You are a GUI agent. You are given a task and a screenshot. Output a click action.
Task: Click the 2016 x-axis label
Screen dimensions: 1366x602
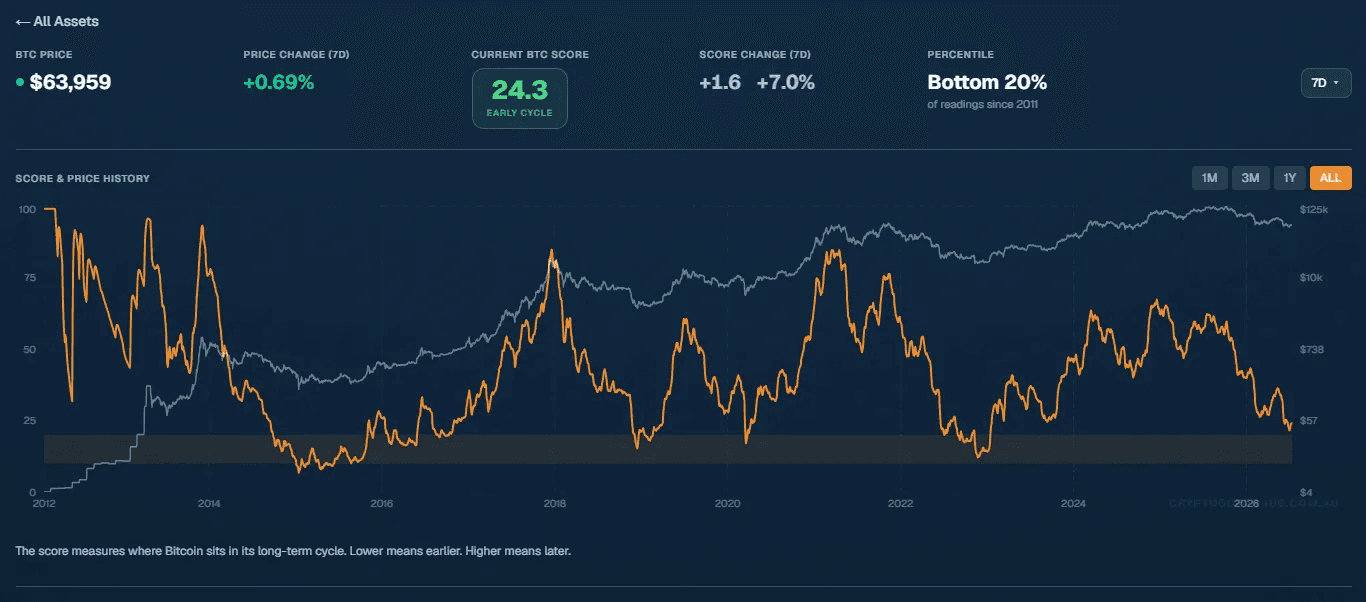click(x=380, y=503)
